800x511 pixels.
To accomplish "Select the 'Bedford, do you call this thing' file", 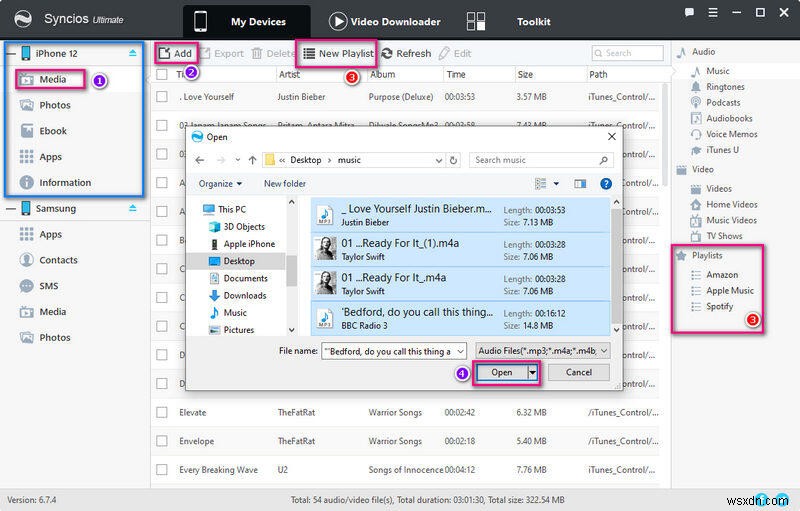I will coord(460,319).
